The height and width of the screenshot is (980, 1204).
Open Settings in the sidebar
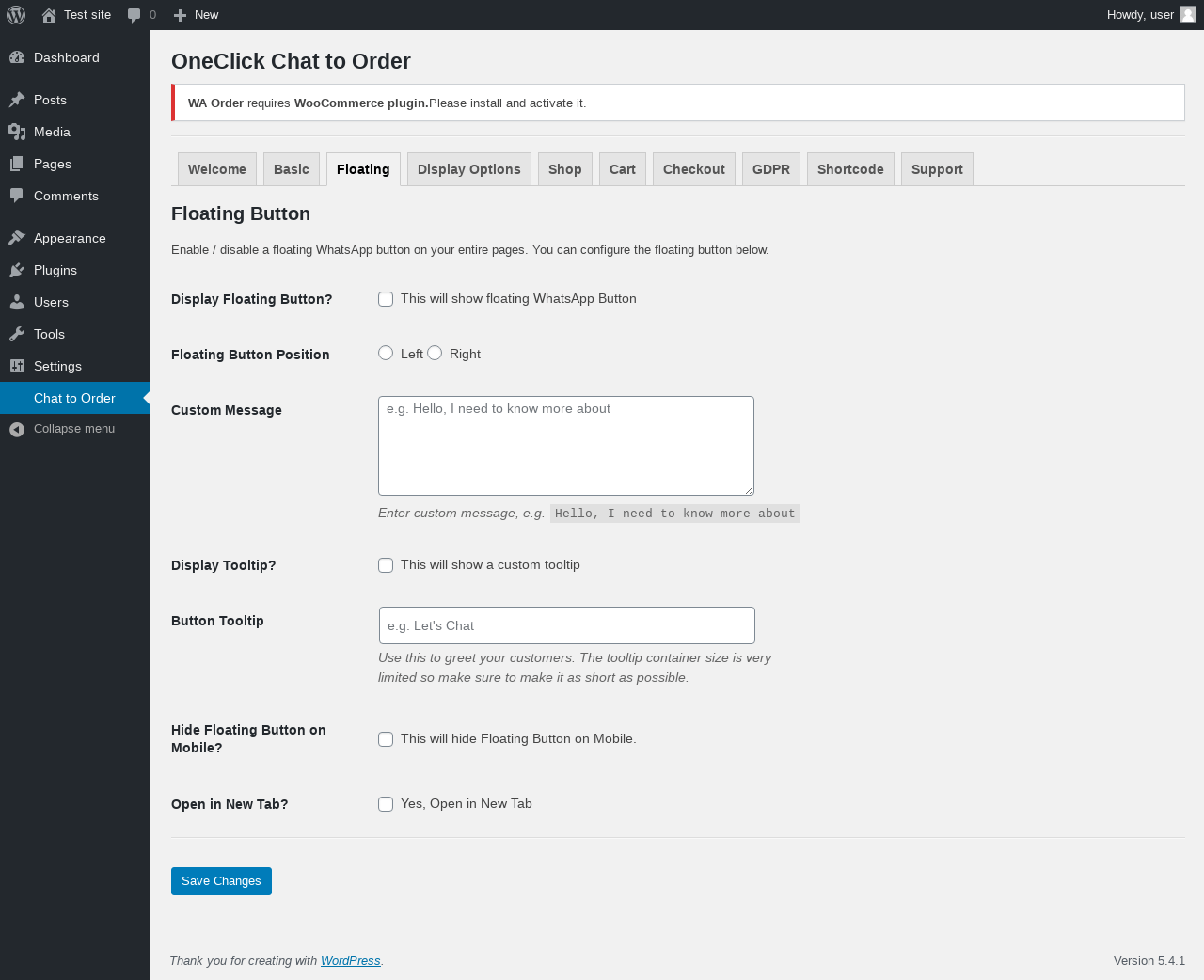(x=75, y=366)
